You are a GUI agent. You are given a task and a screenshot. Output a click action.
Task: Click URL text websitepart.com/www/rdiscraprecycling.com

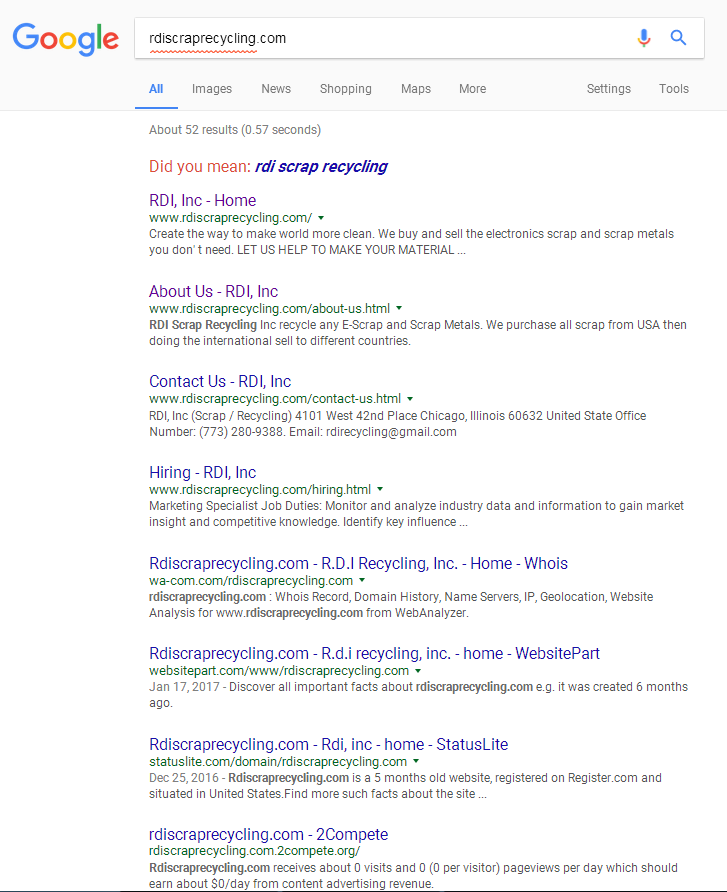(279, 671)
